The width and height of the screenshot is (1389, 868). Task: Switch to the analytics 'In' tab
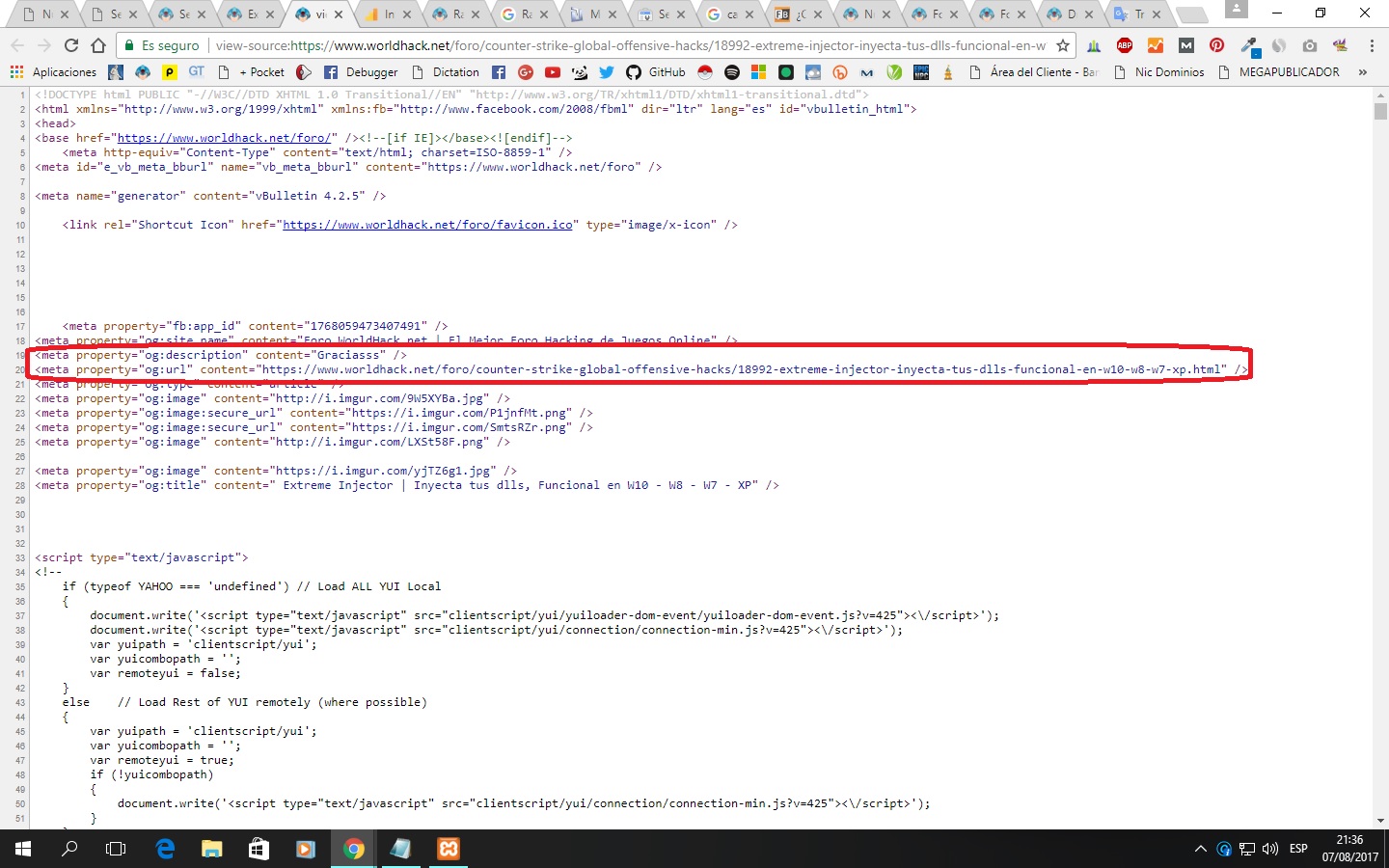(x=389, y=14)
